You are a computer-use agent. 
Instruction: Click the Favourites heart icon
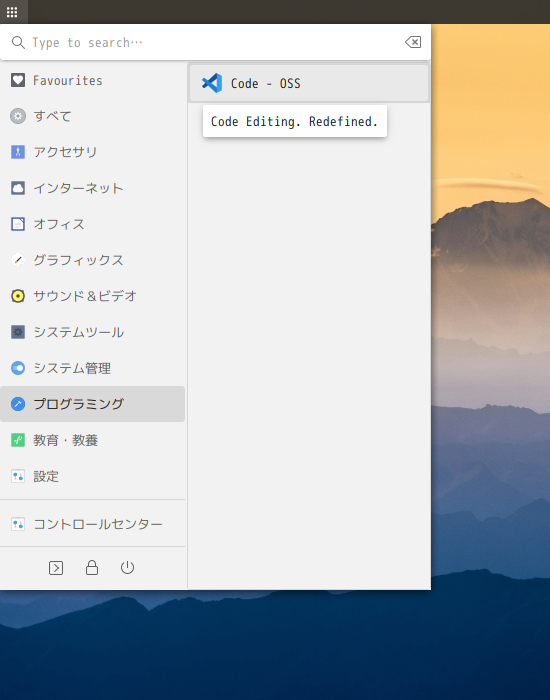18,80
